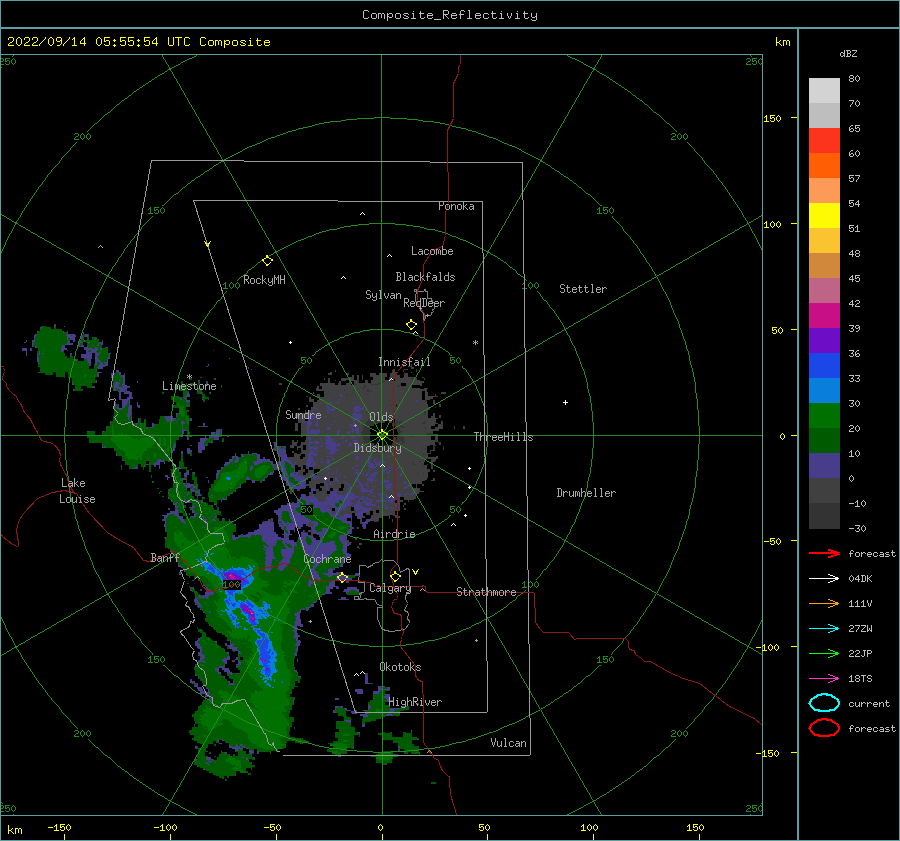Click the Drumheller city label
Image resolution: width=900 pixels, height=841 pixels.
click(x=586, y=493)
